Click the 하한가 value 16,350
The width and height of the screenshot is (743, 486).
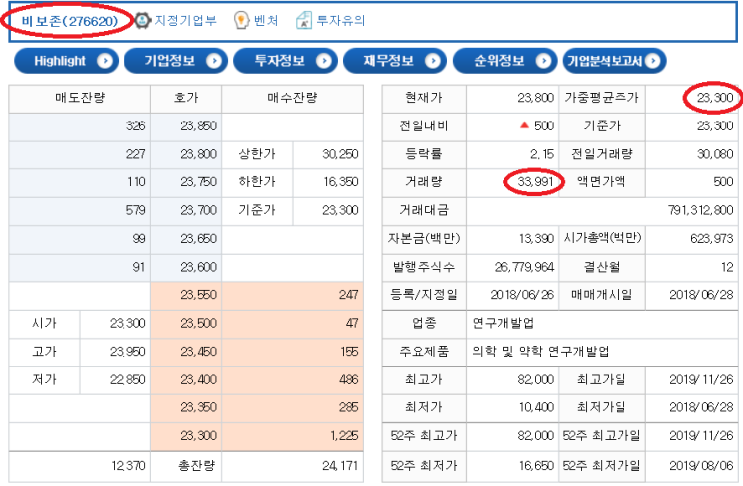click(x=340, y=182)
